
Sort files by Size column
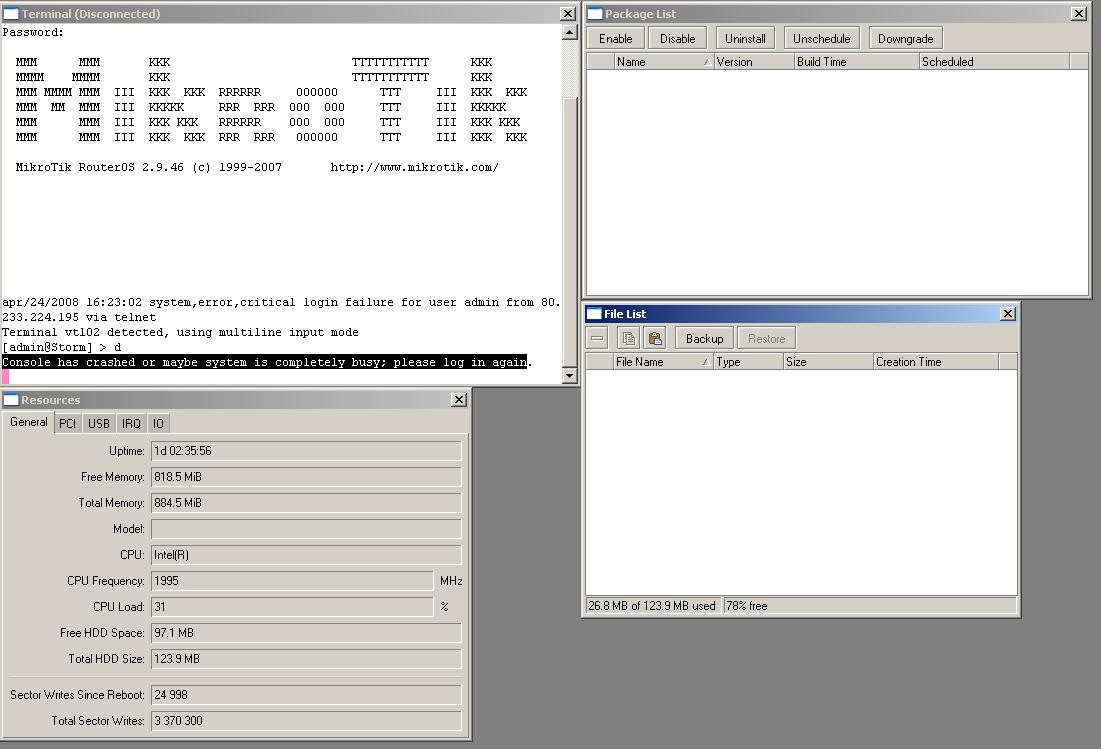(829, 362)
